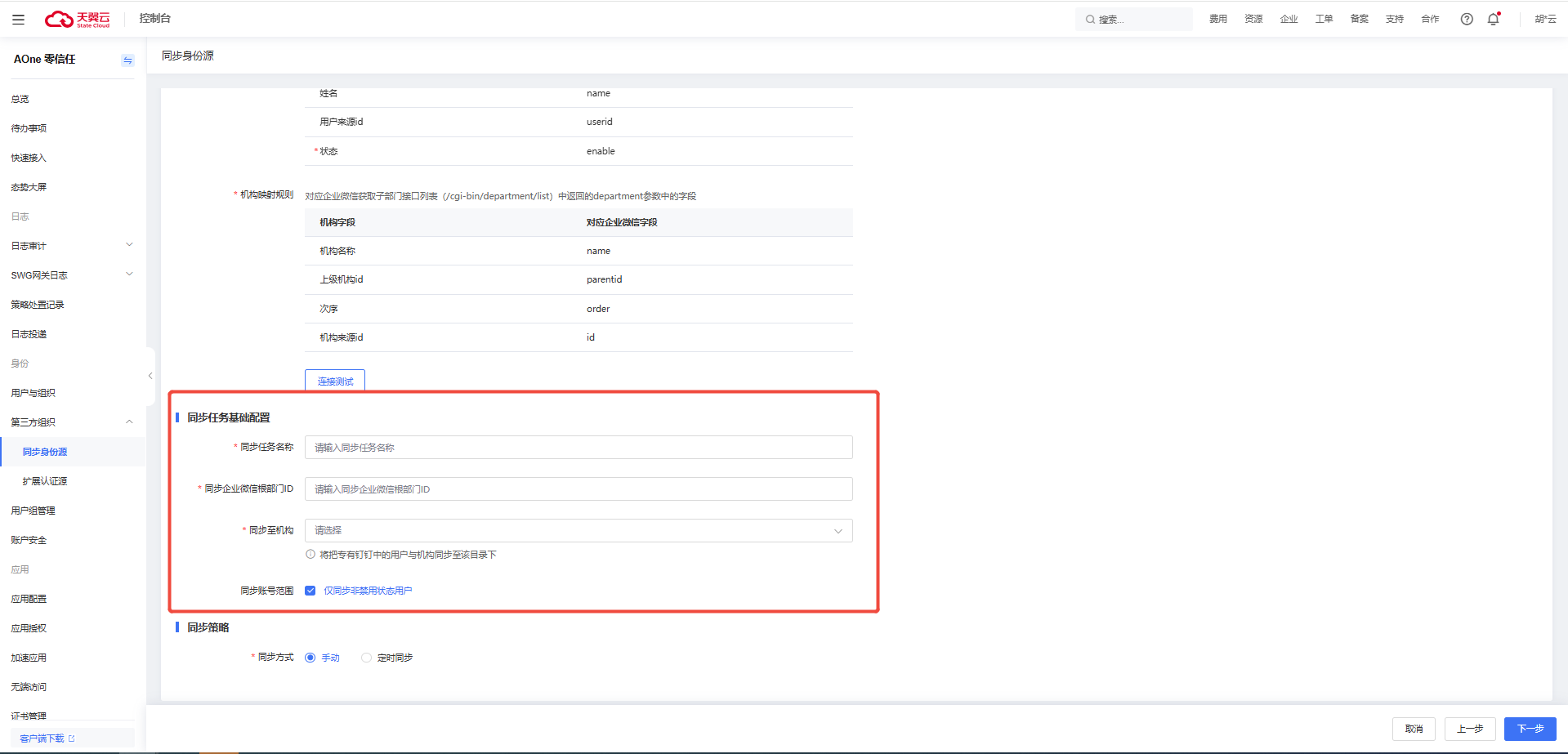Click the 取消 button
This screenshot has height=754, width=1568.
click(x=1414, y=729)
